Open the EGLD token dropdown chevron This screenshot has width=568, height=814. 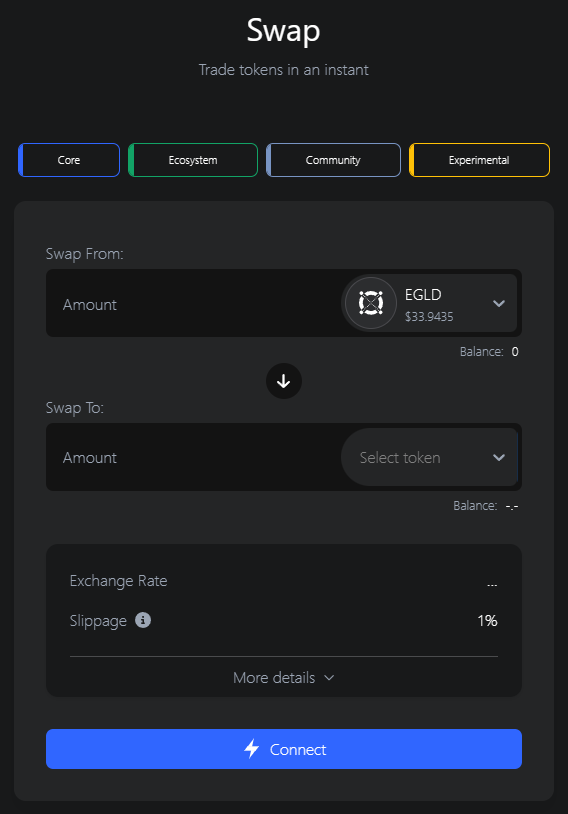point(498,304)
